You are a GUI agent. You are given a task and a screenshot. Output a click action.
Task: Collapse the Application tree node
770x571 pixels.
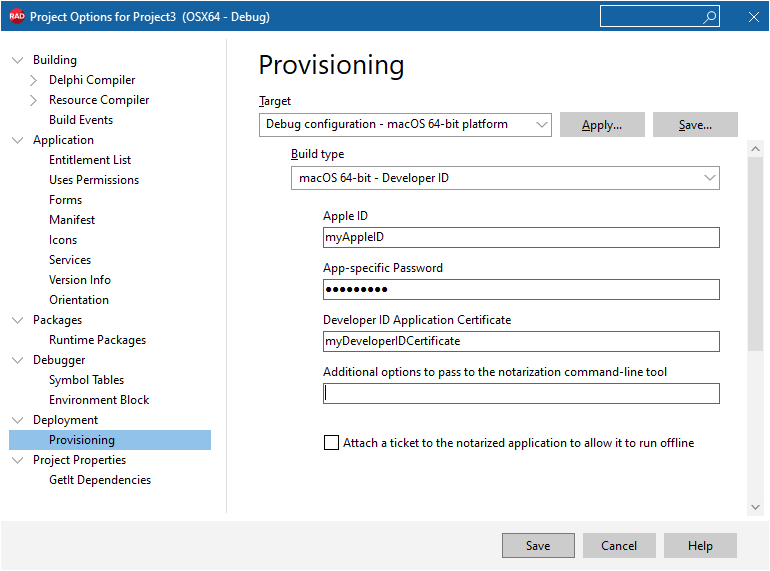(18, 140)
